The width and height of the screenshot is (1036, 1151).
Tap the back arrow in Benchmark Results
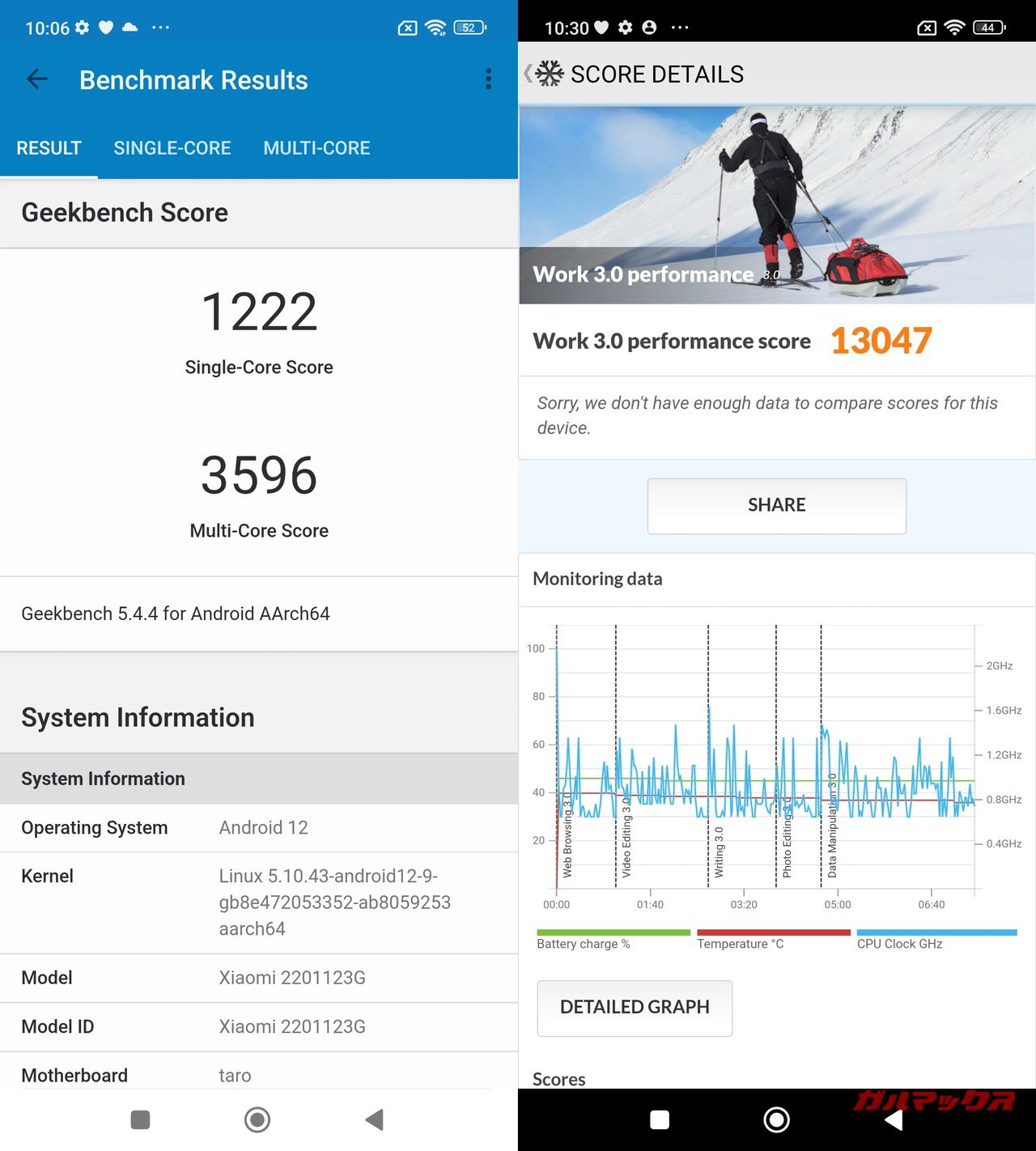[x=37, y=79]
